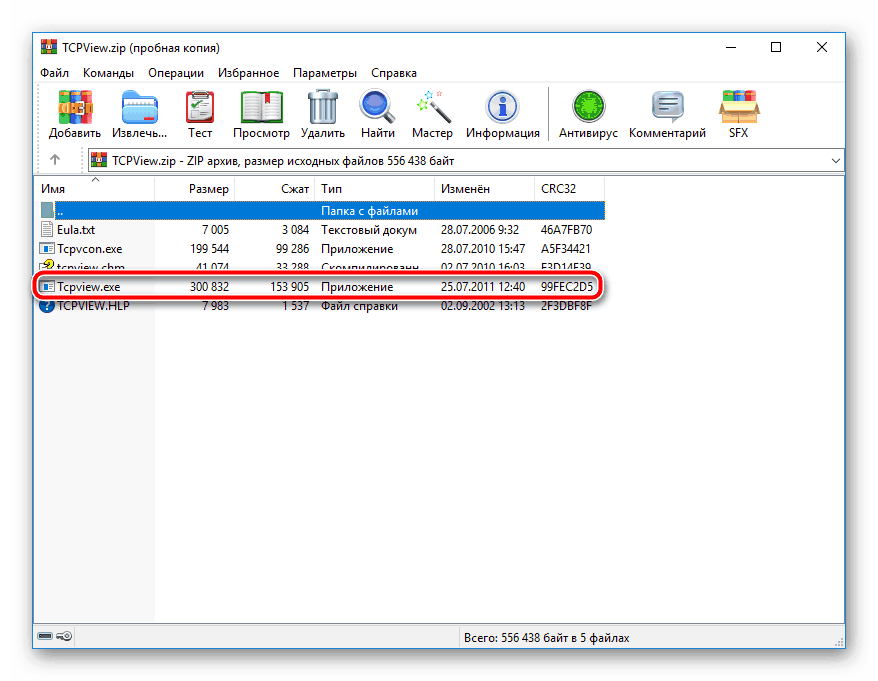
Task: Click the Комментарий toolbar icon
Action: coord(666,106)
